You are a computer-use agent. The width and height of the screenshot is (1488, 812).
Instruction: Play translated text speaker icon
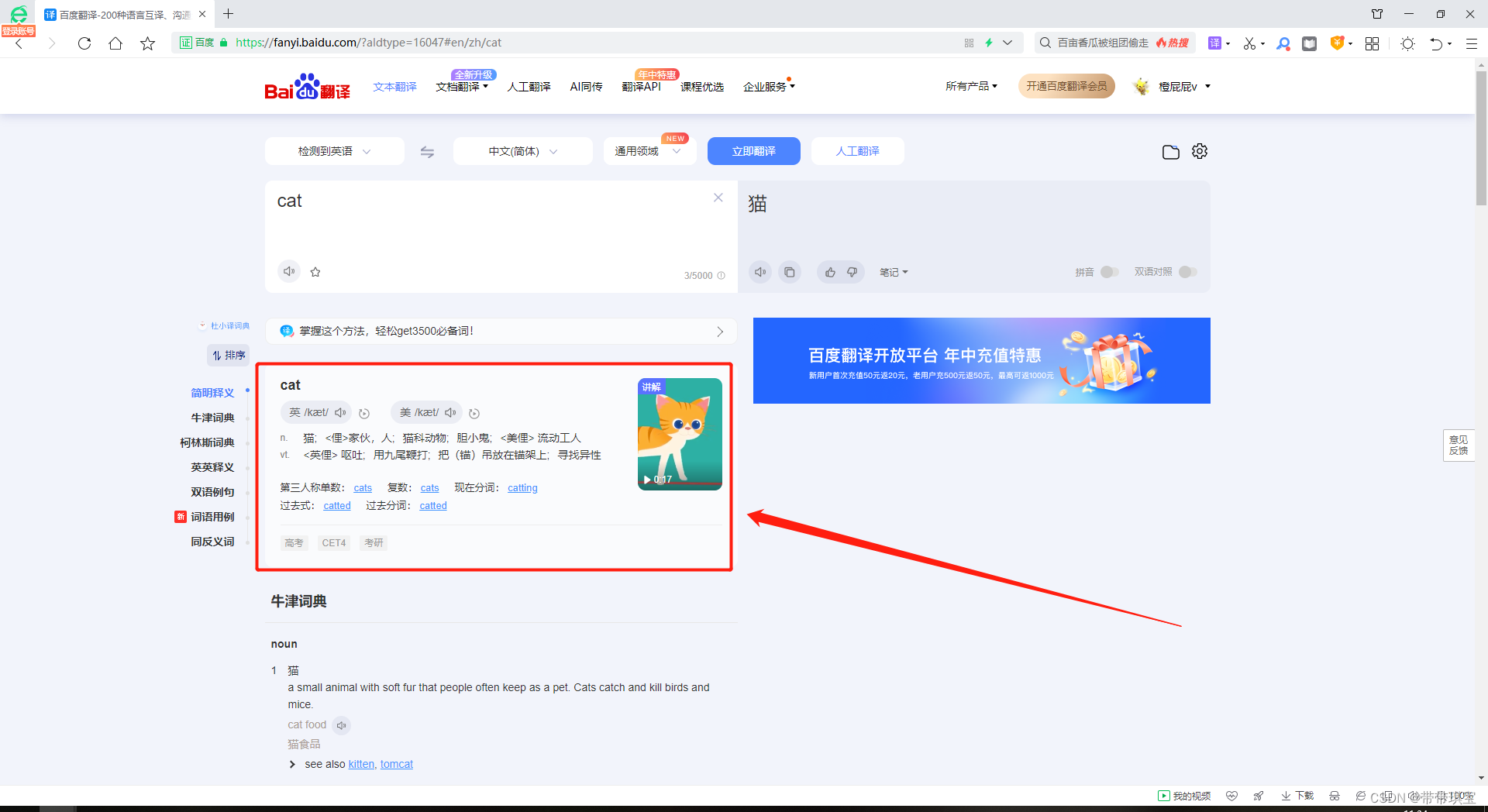click(760, 272)
